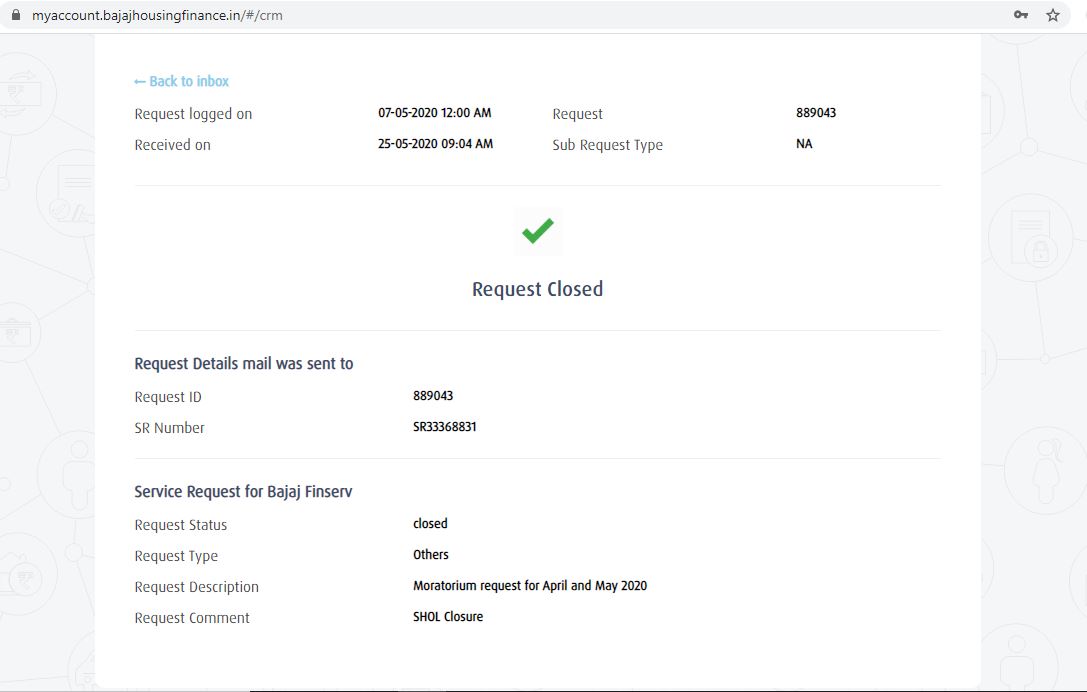Click the Request Closed heading
The height and width of the screenshot is (692, 1087).
tap(537, 289)
